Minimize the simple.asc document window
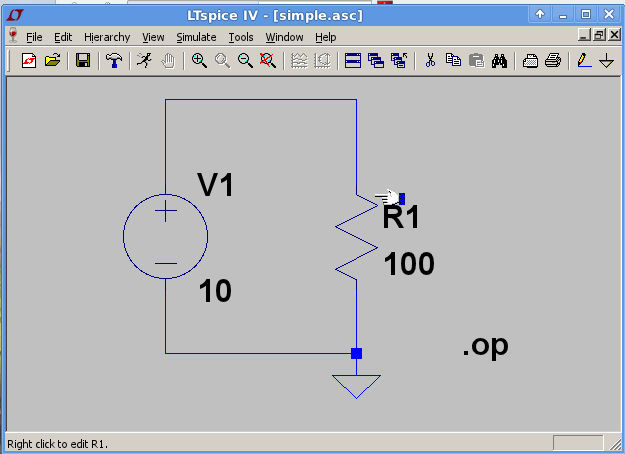 point(584,35)
